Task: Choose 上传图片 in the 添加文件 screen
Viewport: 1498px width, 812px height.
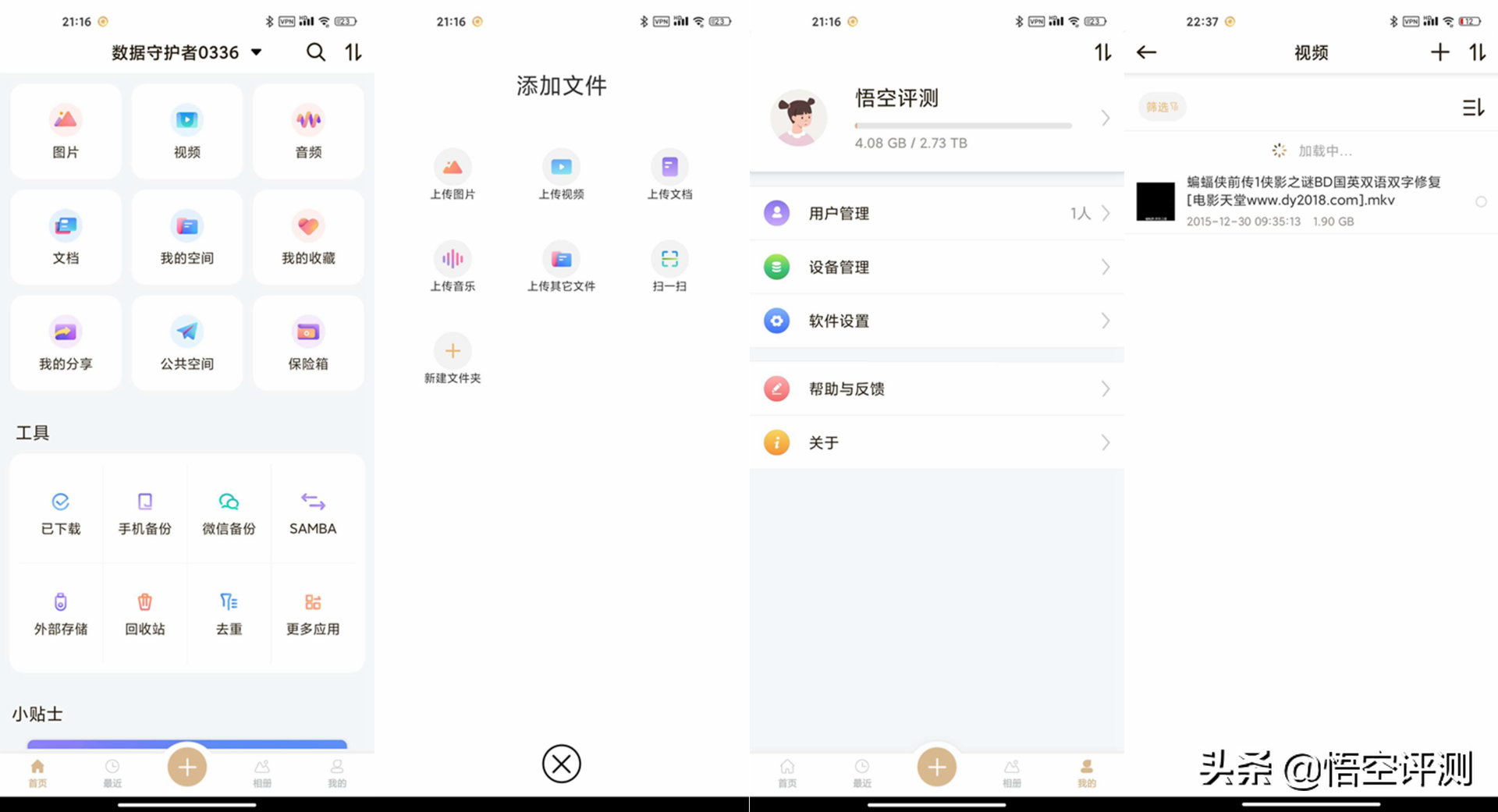Action: click(453, 175)
